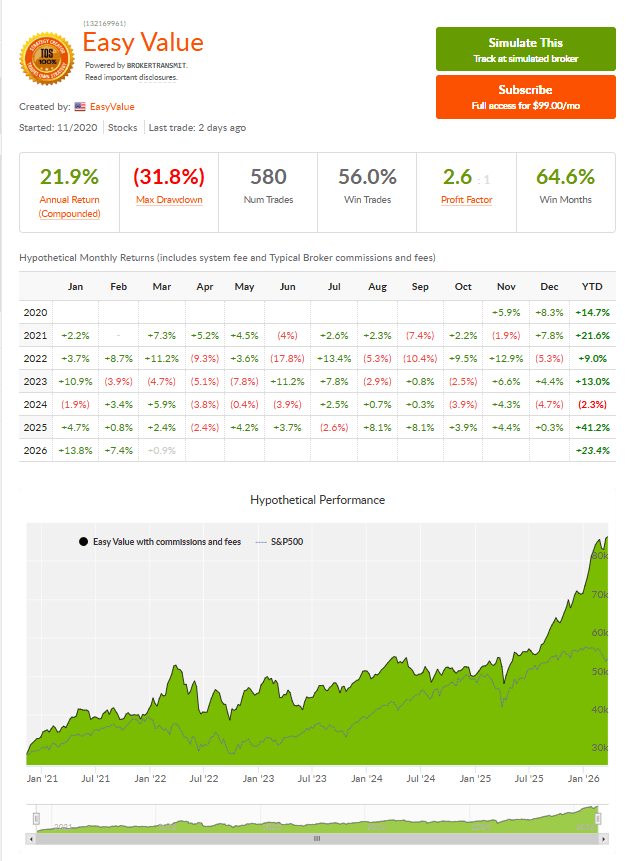
Task: Toggle the Easy Value legend black dot
Action: pos(83,541)
